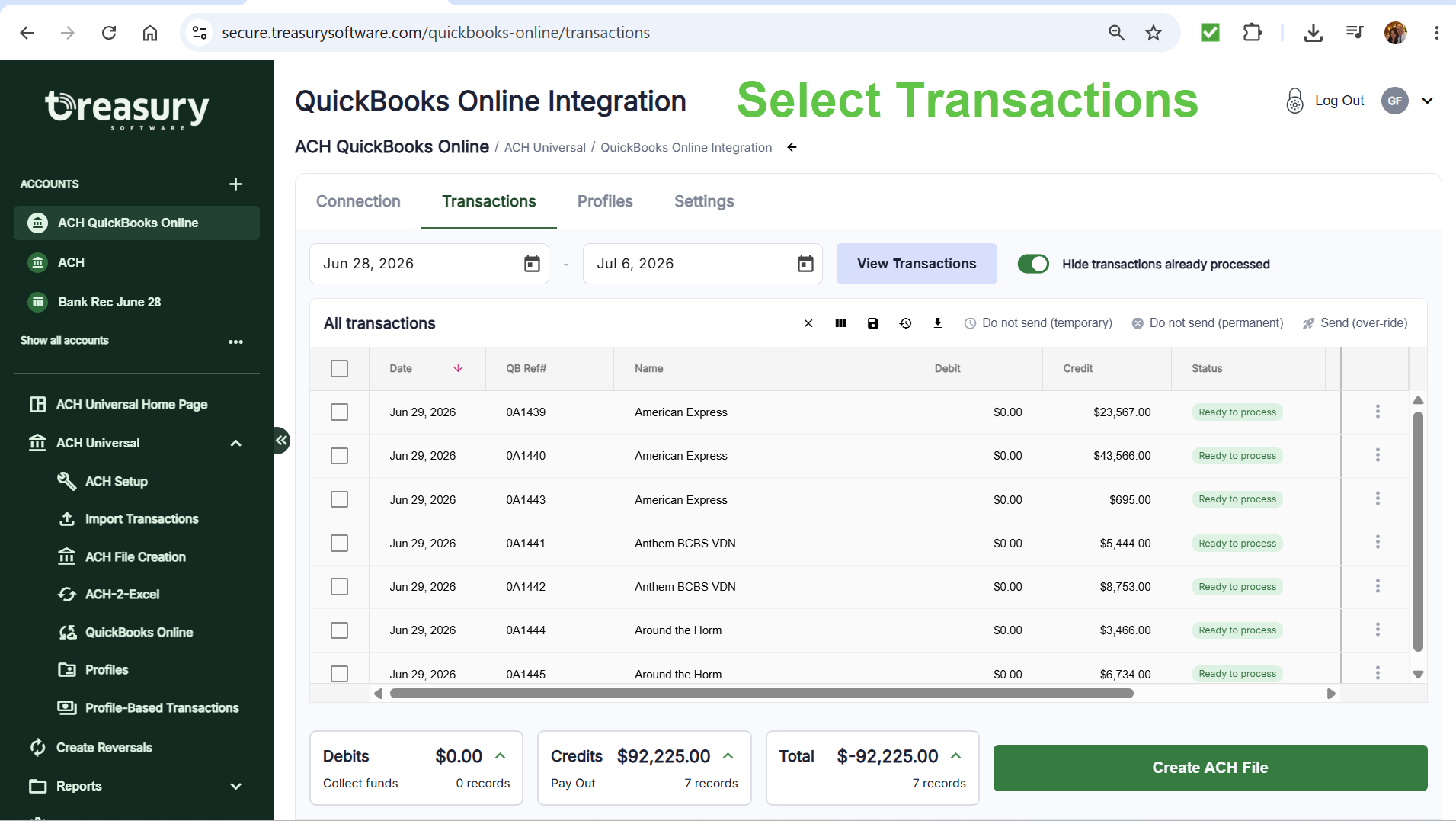Open row menu for QB Ref 0A1444
Image resolution: width=1456 pixels, height=821 pixels.
(x=1378, y=630)
